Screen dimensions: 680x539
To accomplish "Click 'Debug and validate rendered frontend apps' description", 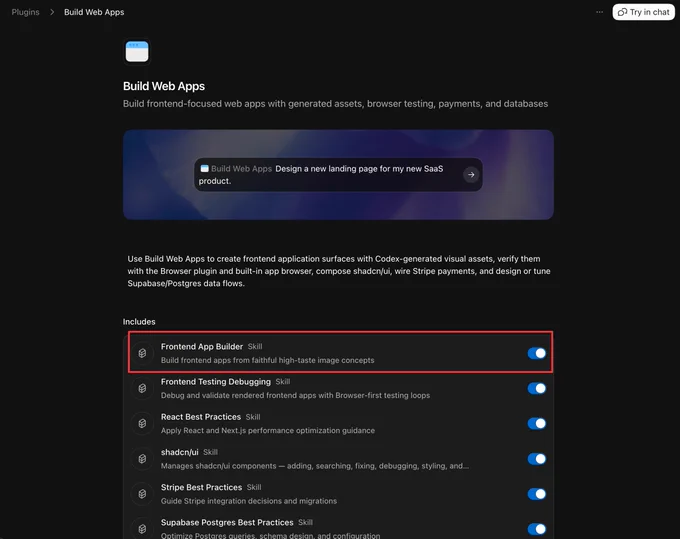I will [x=295, y=395].
